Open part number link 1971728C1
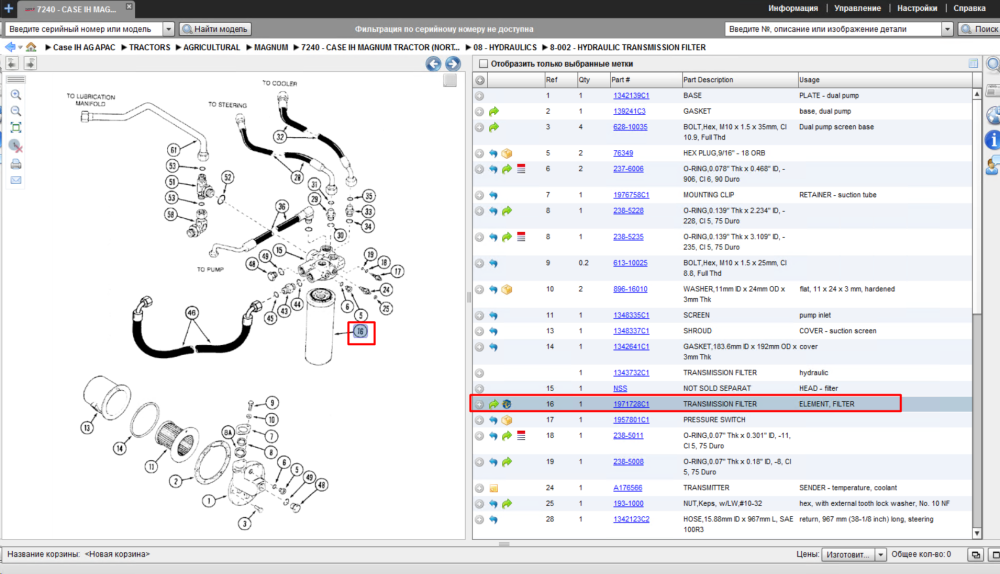 pyautogui.click(x=631, y=404)
